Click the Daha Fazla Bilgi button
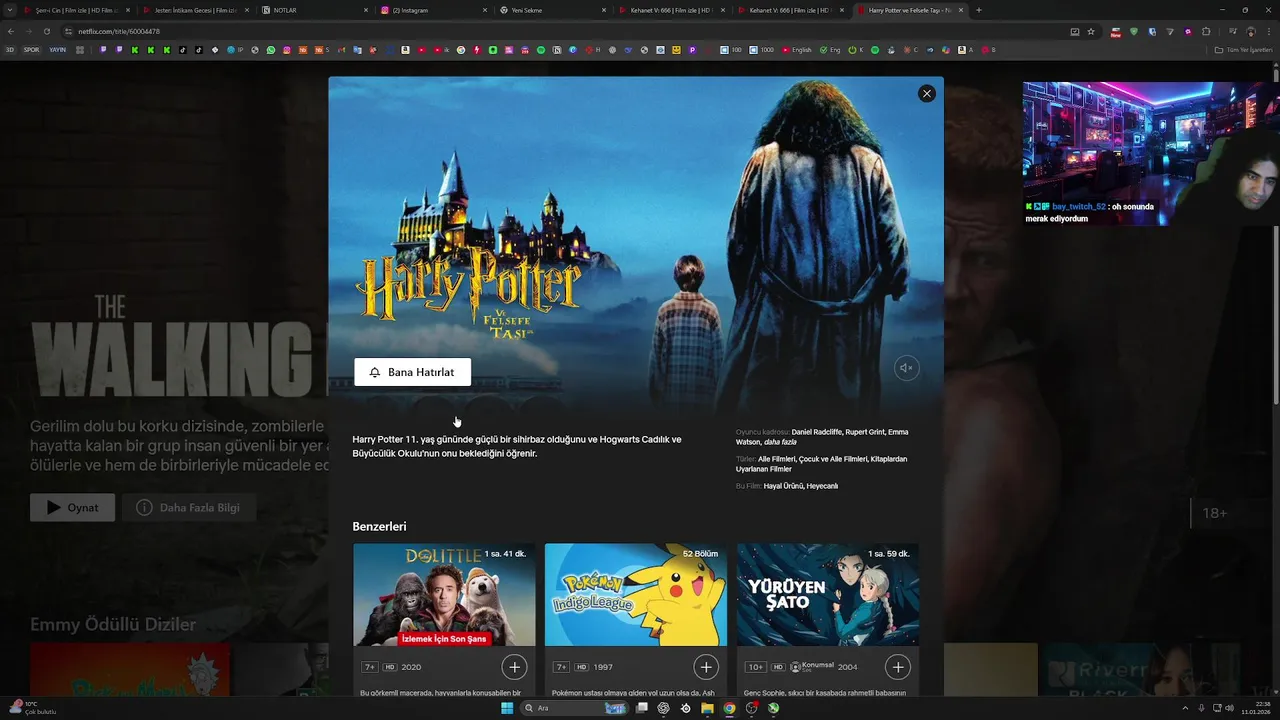The height and width of the screenshot is (720, 1280). pos(188,507)
